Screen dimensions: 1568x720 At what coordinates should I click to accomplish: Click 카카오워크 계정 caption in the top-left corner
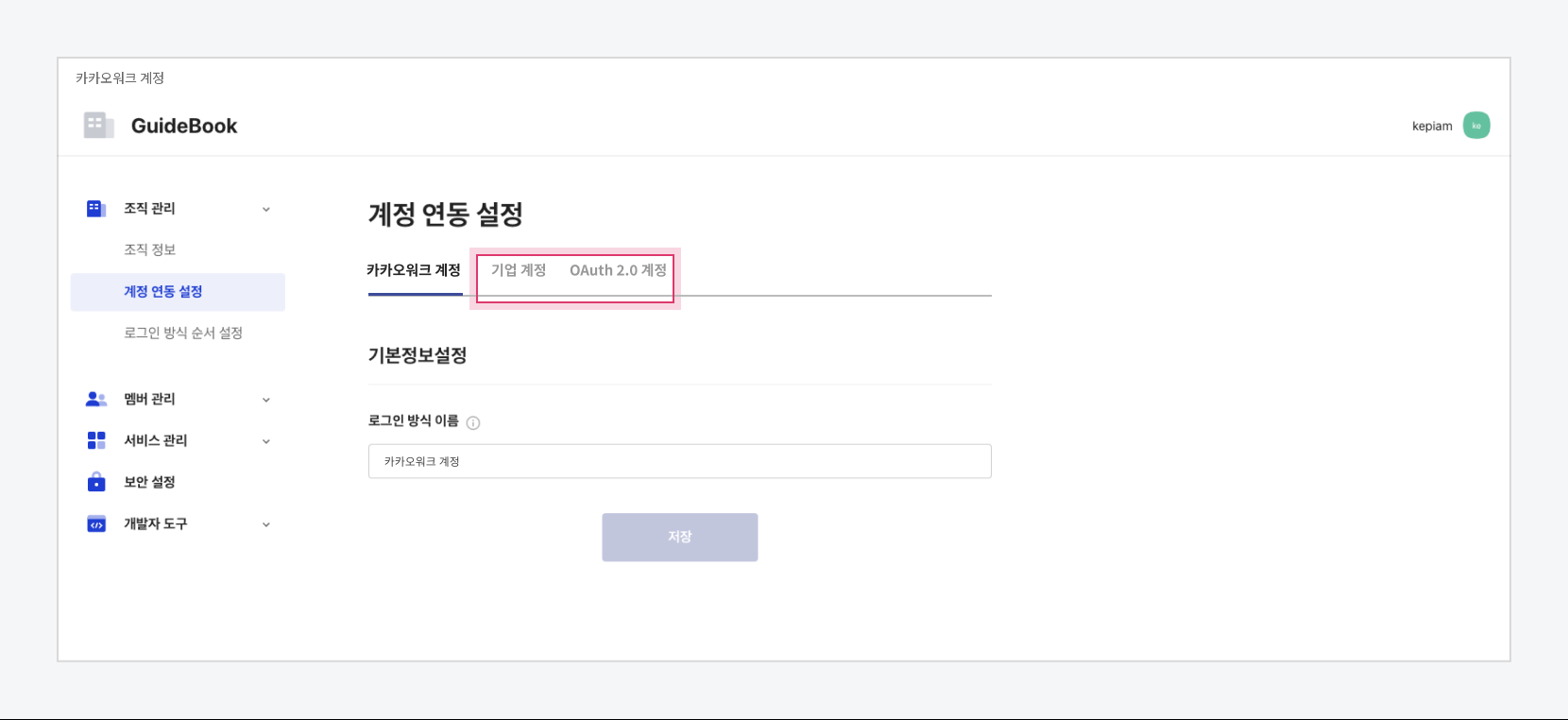[x=120, y=77]
